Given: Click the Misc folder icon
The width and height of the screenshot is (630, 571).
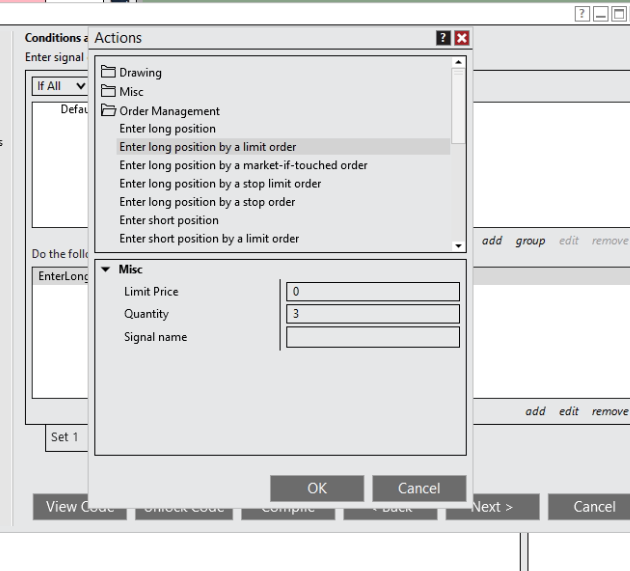Looking at the screenshot, I should (108, 91).
